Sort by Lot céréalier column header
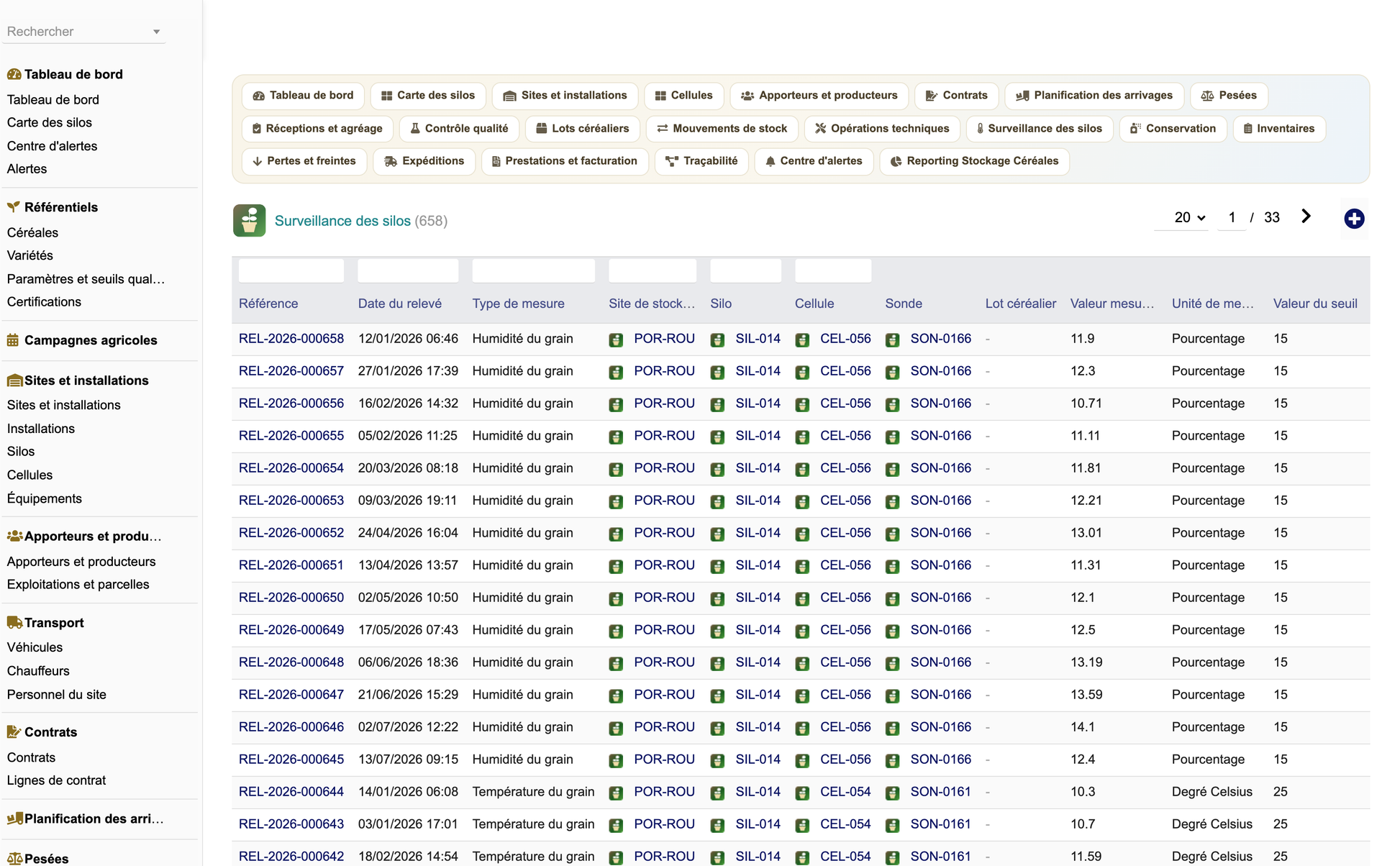1400x866 pixels. coord(1021,304)
